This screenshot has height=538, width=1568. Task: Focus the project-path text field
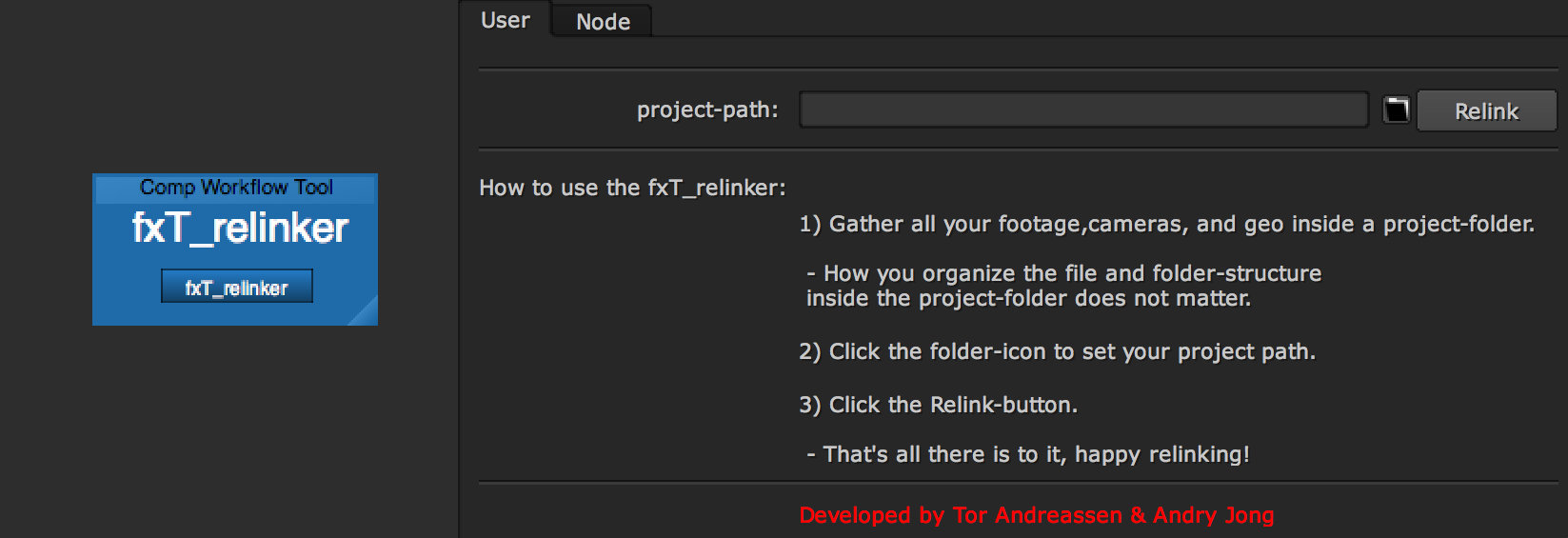point(1083,110)
